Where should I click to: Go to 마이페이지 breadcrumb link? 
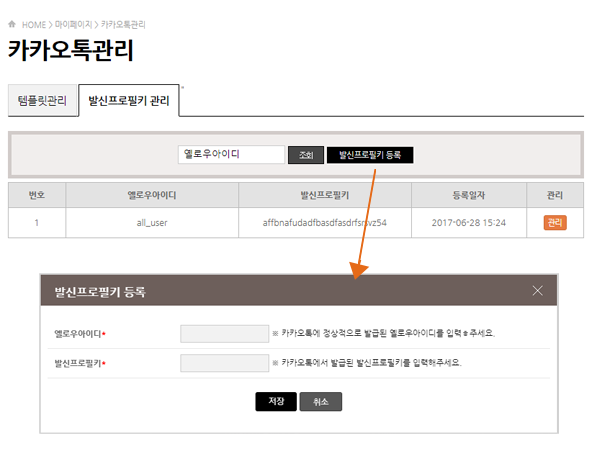point(73,25)
